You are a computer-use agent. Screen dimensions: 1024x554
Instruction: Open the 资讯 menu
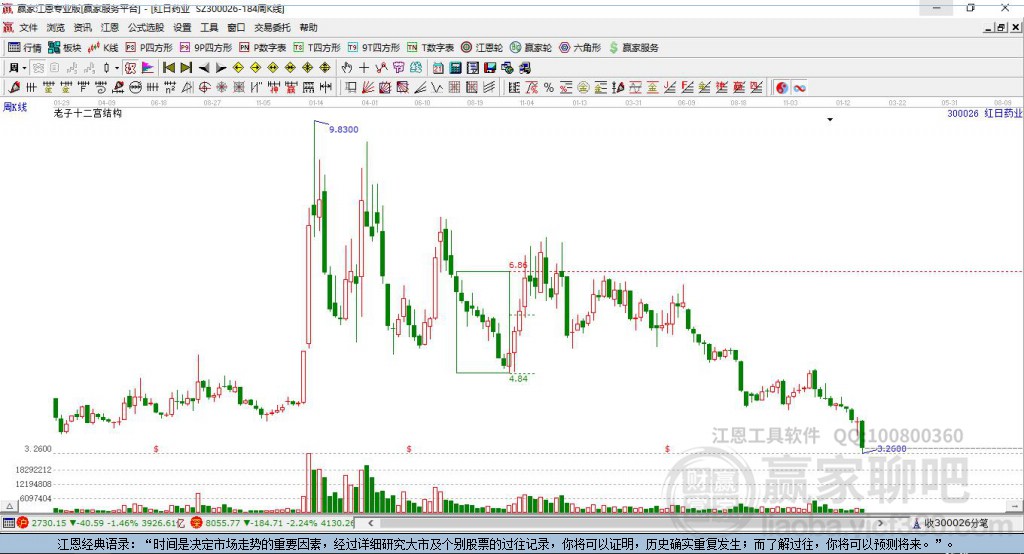point(82,27)
